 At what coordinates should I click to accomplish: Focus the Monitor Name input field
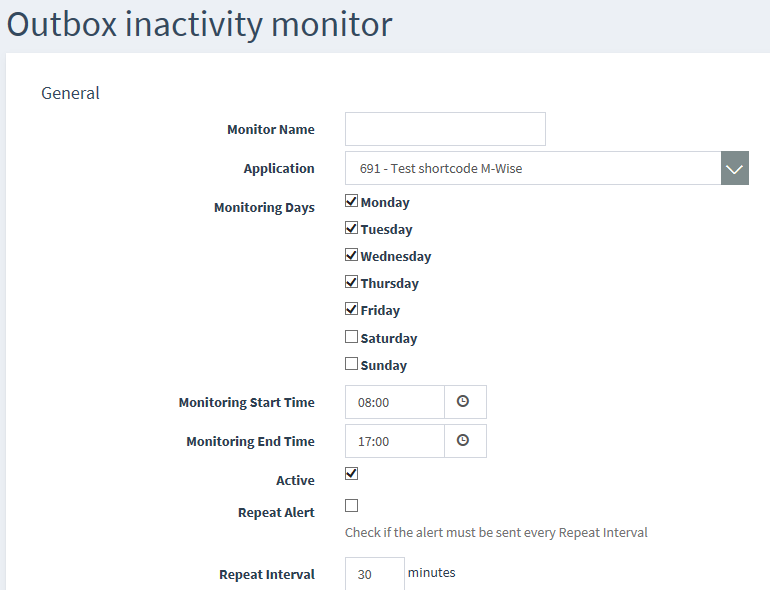445,129
